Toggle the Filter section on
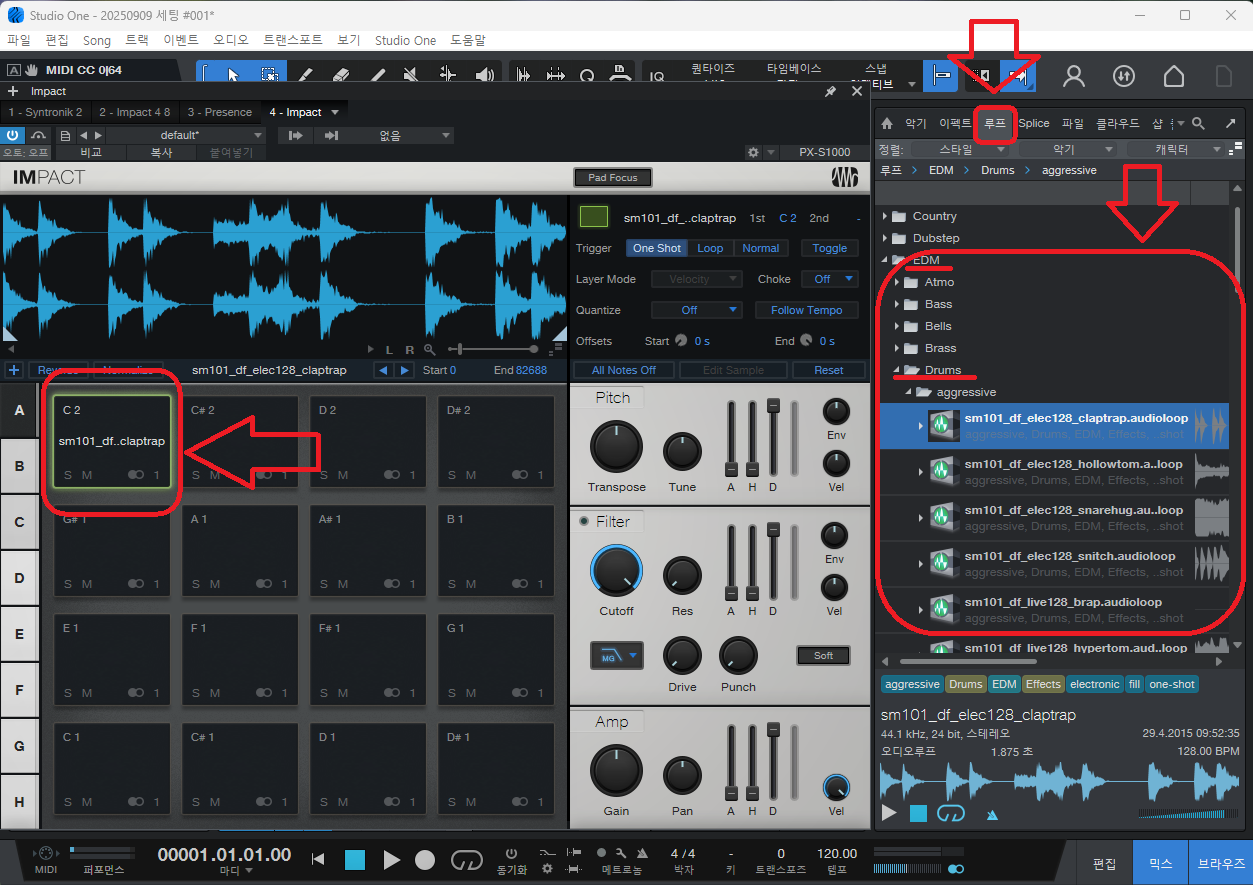This screenshot has width=1253, height=885. [x=583, y=521]
